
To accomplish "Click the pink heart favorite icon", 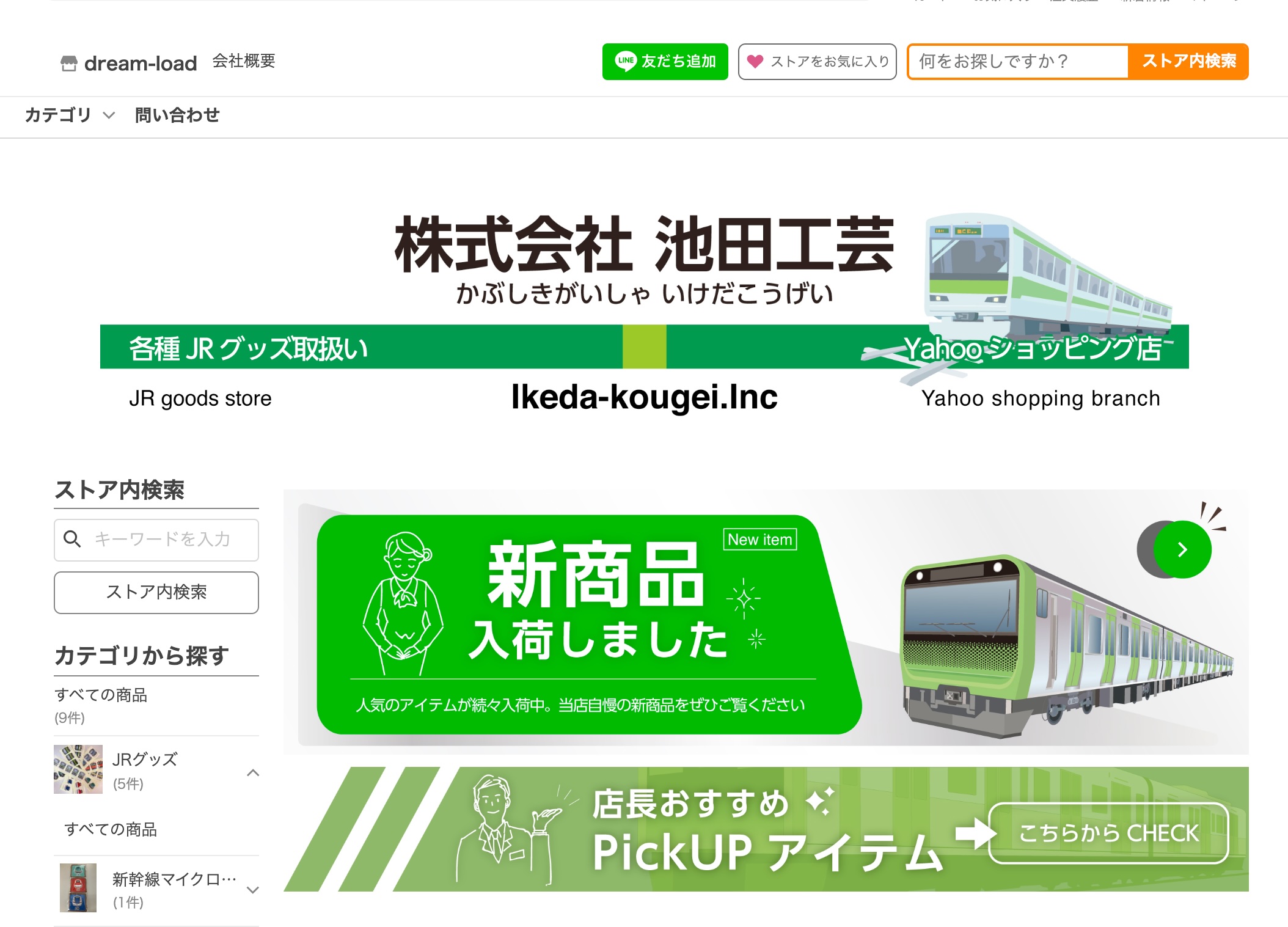I will coord(755,61).
